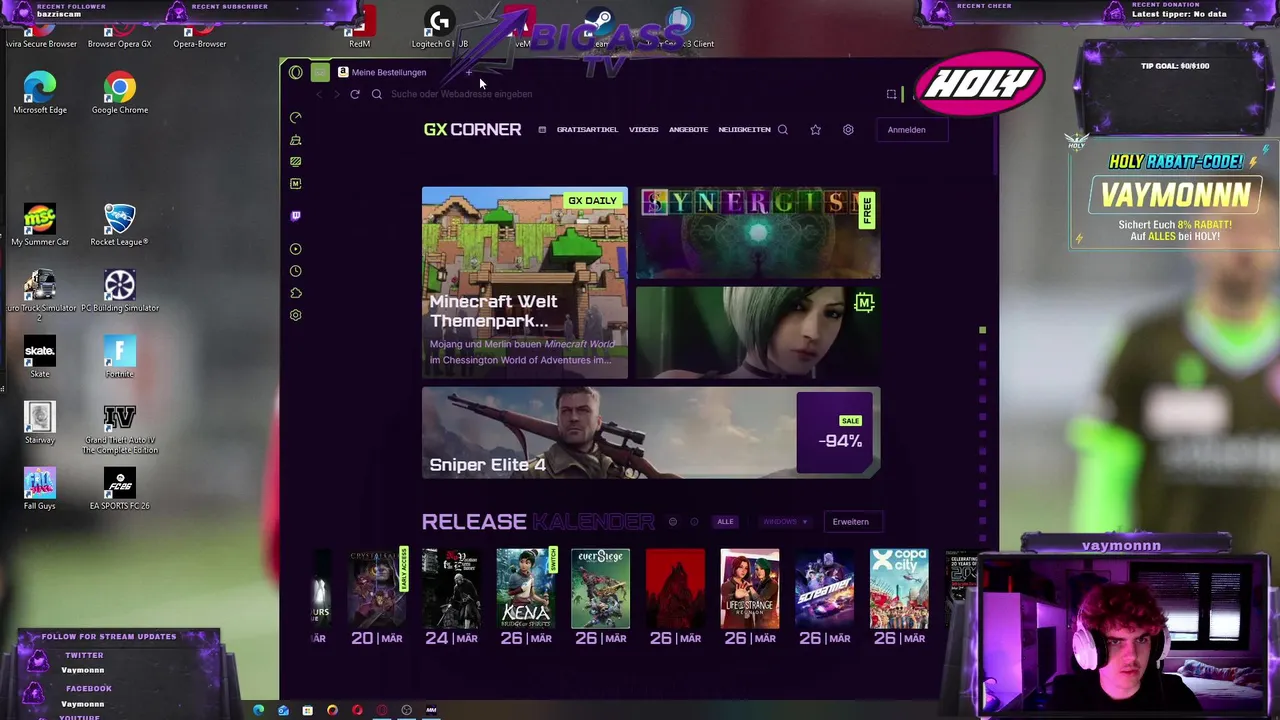The width and height of the screenshot is (1280, 720).
Task: Select the Google Chrome desktop icon
Action: pos(120,93)
